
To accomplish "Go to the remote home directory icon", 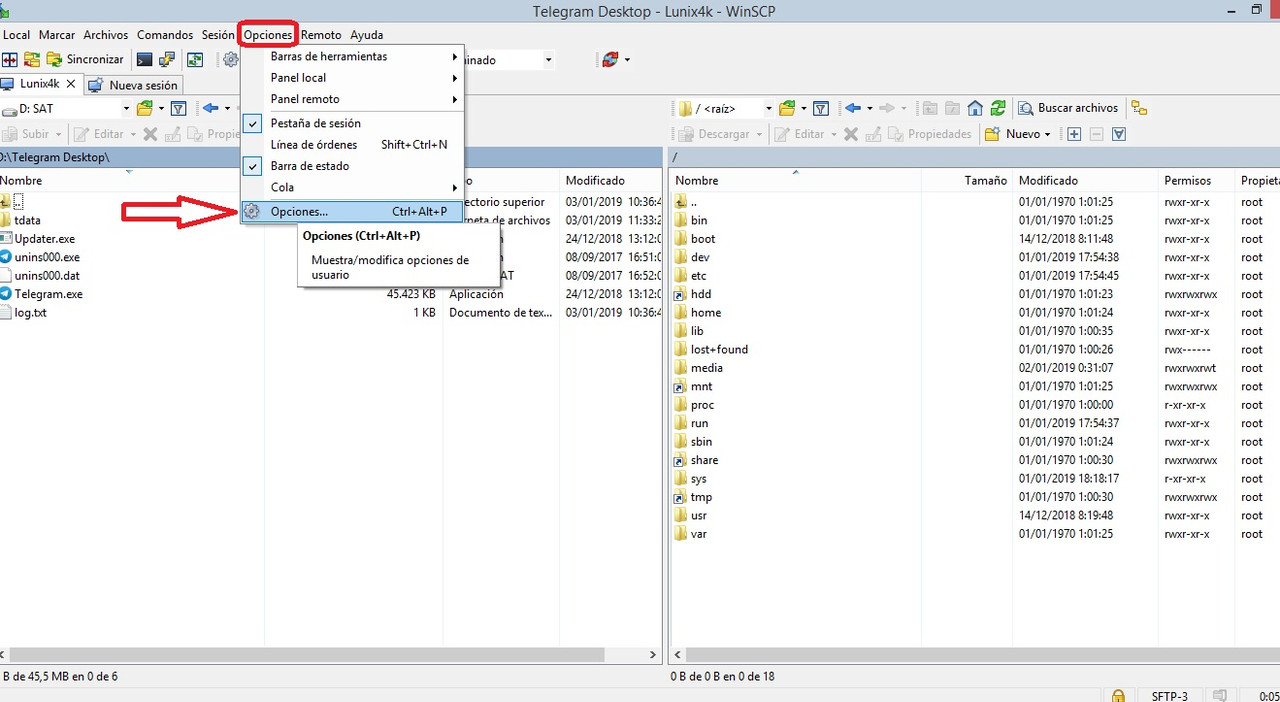I will point(974,108).
